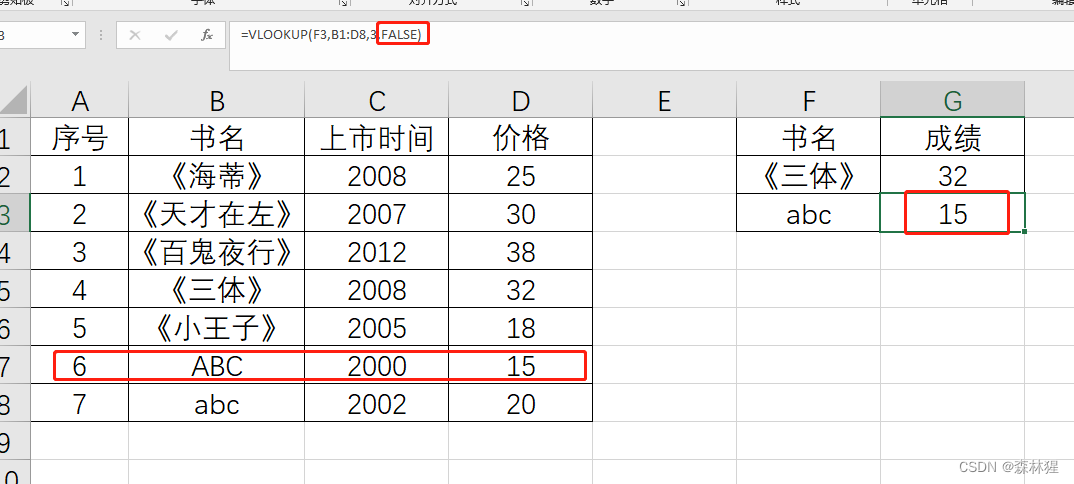Select the 《海蒂》 cell
This screenshot has height=484, width=1074.
[x=216, y=175]
